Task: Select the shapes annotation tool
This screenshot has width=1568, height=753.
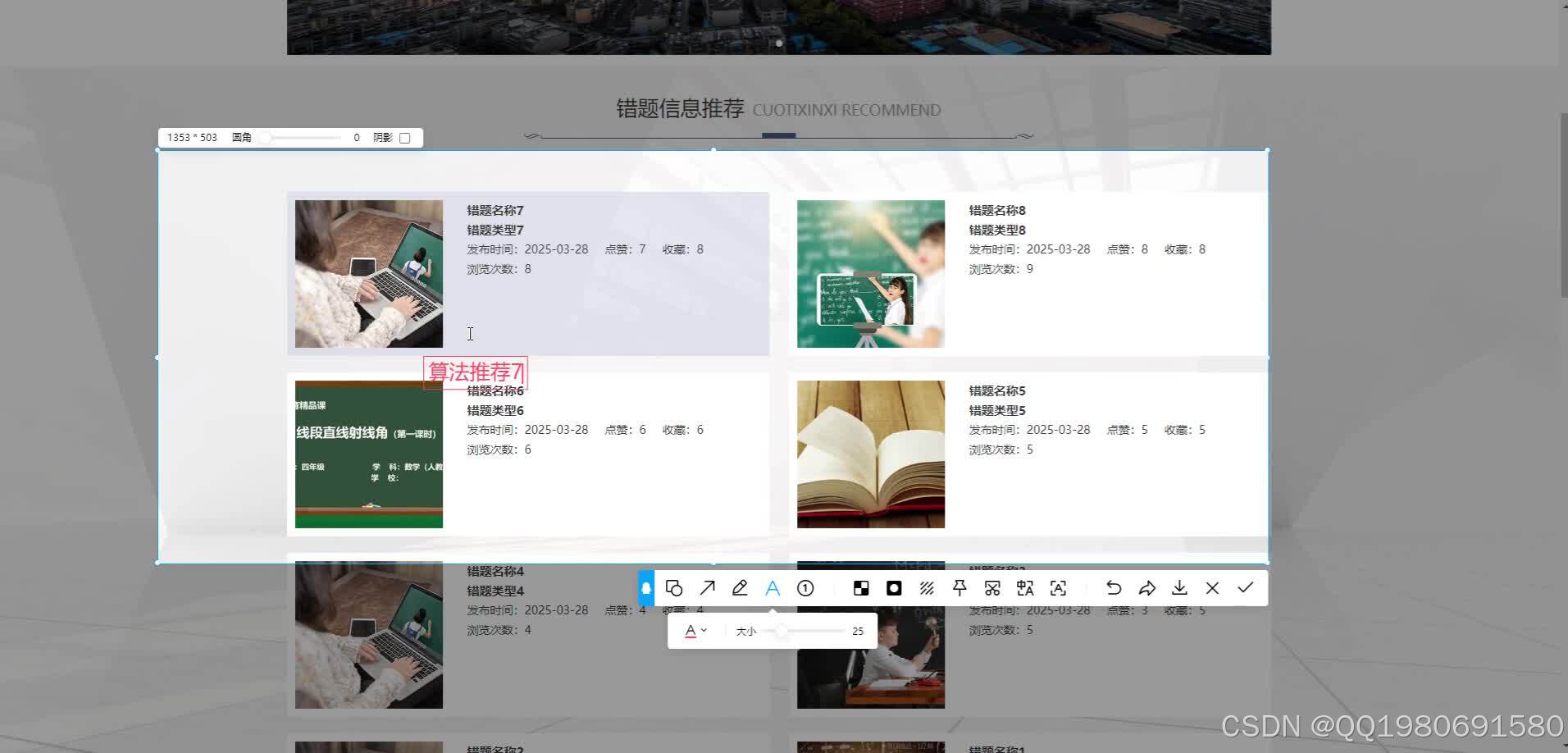Action: click(x=674, y=588)
